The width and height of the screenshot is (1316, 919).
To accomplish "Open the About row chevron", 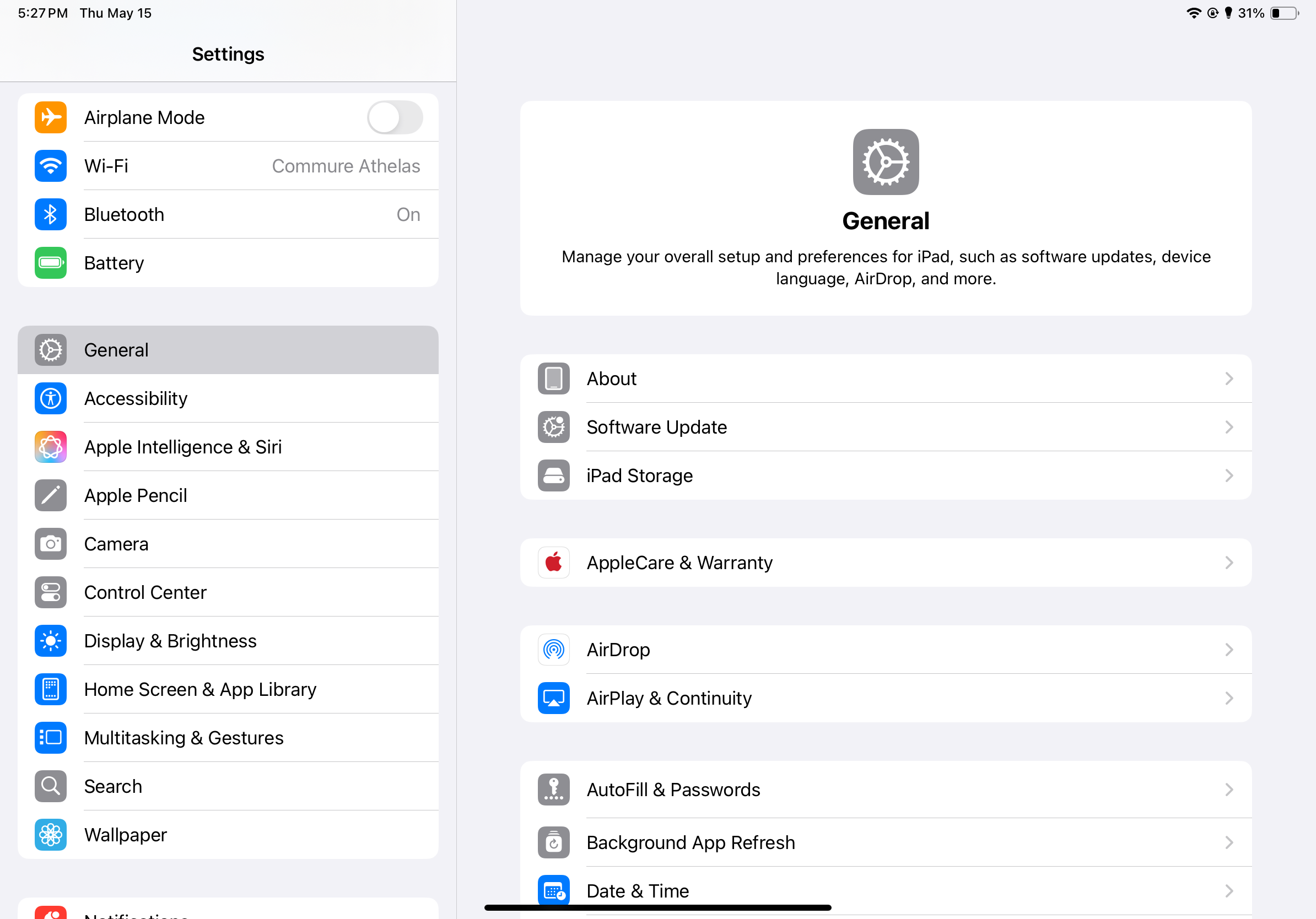I will (1229, 379).
